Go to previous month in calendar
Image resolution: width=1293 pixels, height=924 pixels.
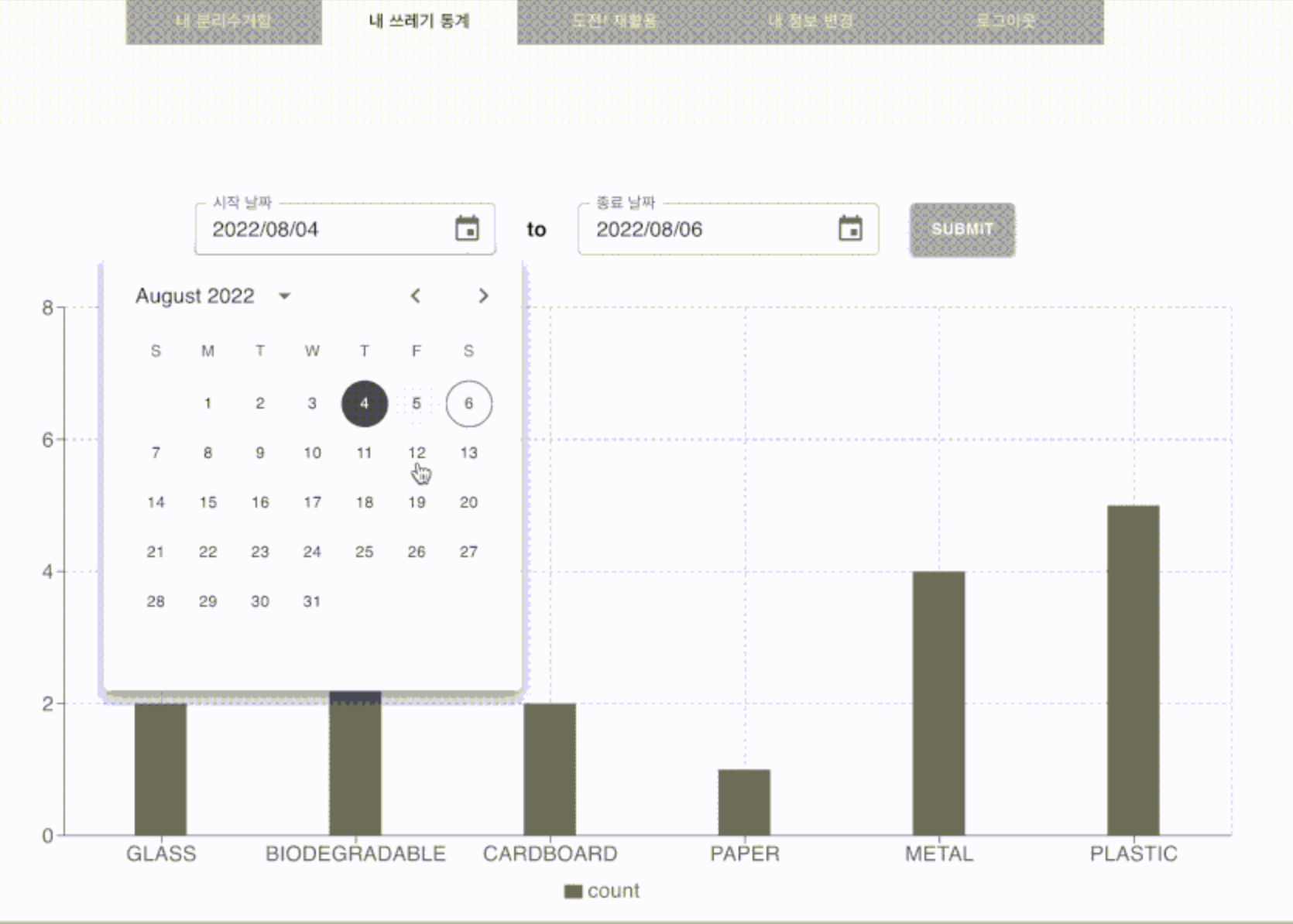pyautogui.click(x=416, y=296)
